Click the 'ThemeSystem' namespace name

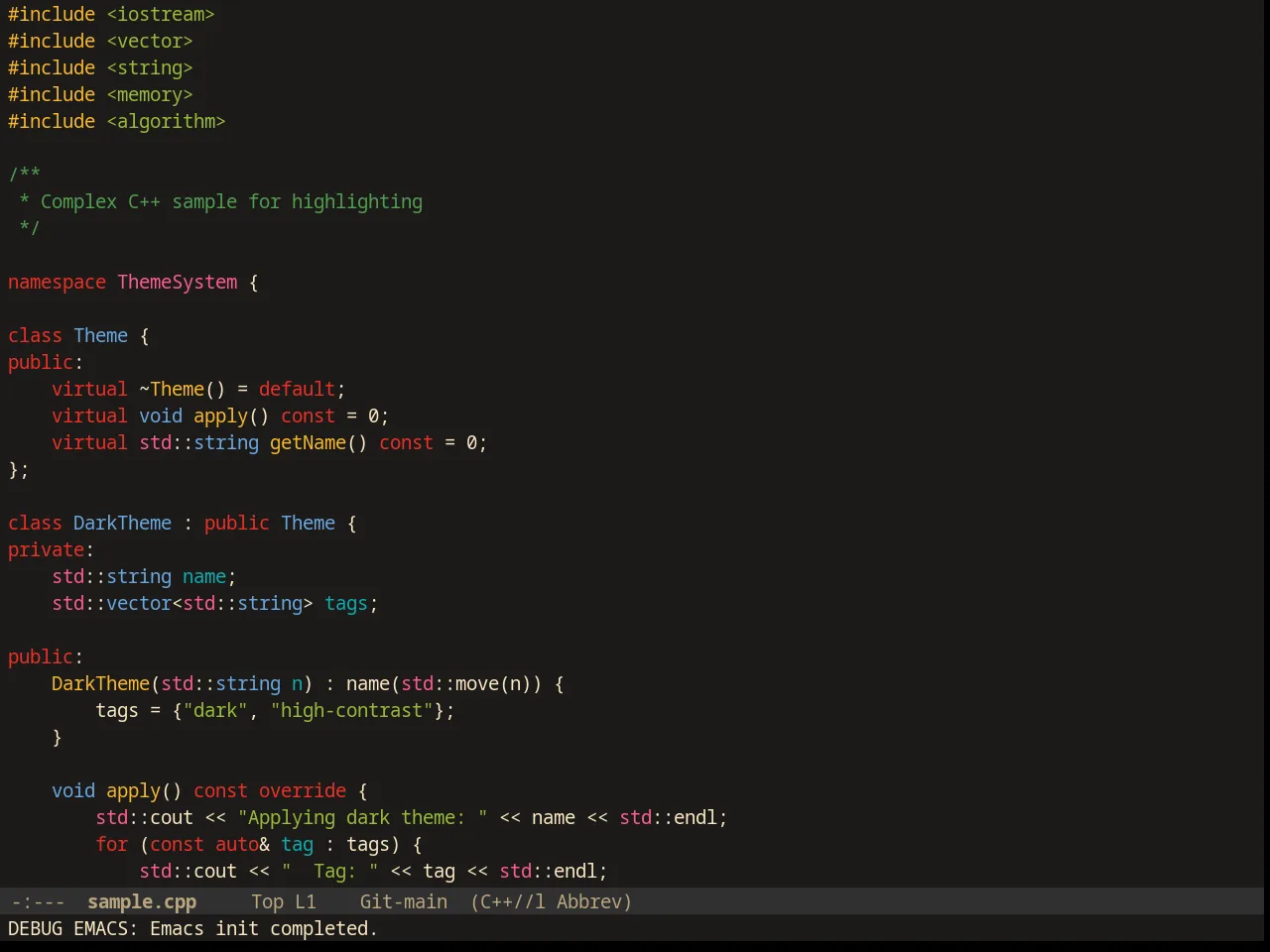pyautogui.click(x=178, y=283)
